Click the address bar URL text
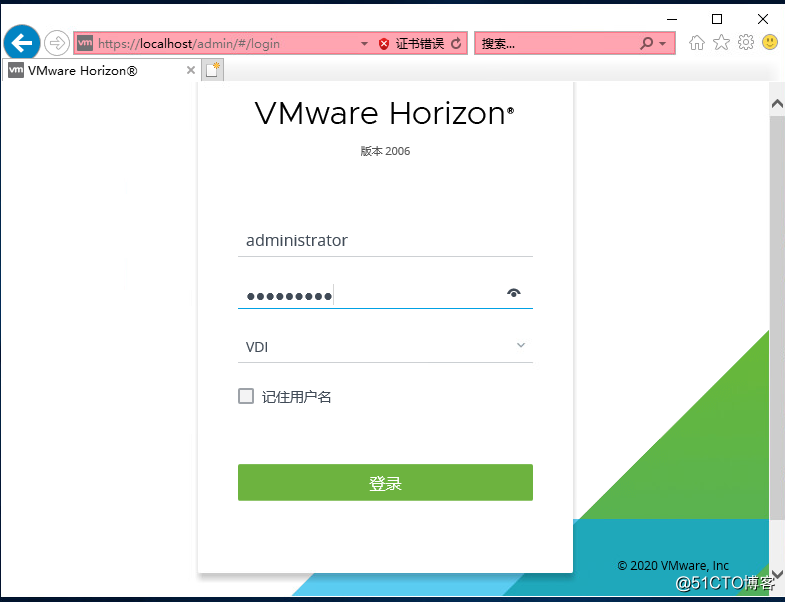785x602 pixels. tap(189, 44)
